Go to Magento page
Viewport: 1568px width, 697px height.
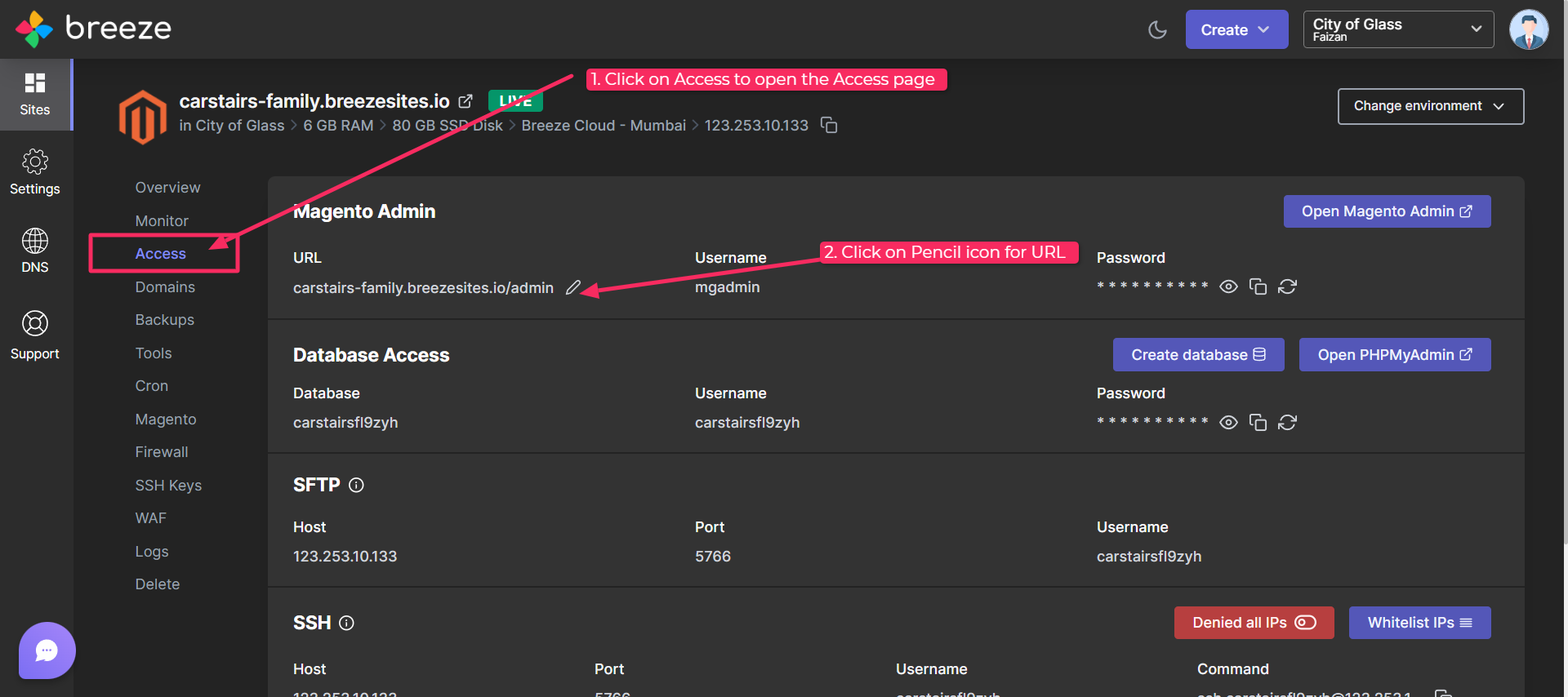click(166, 420)
